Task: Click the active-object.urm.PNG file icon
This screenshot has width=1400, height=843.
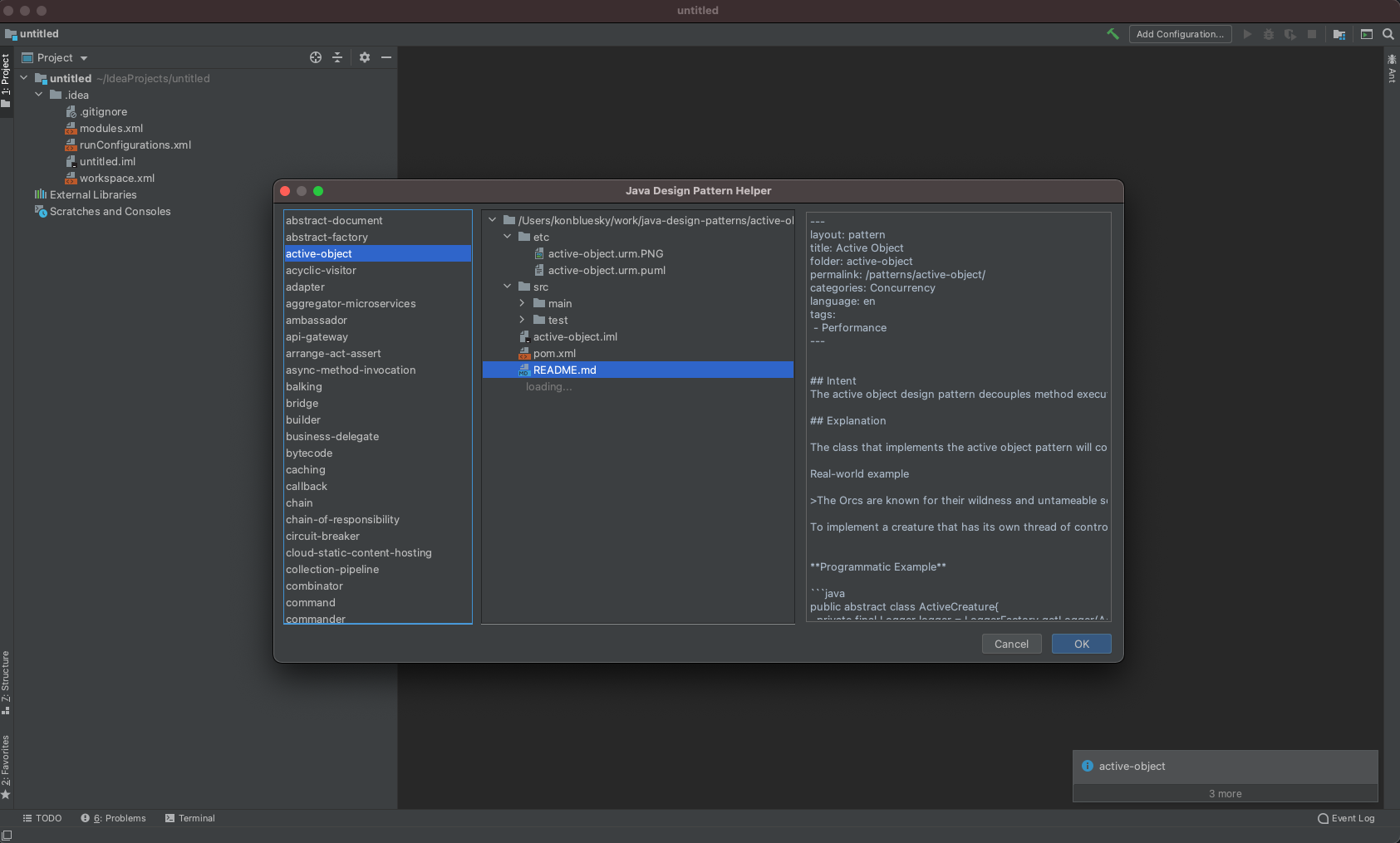Action: click(x=539, y=253)
